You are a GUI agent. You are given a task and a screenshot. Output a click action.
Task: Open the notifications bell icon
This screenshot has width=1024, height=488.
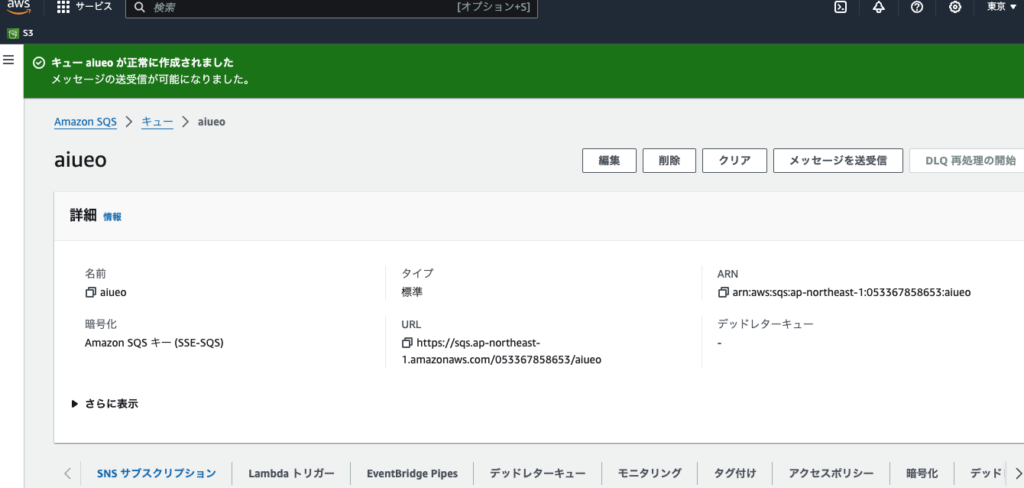(x=879, y=7)
